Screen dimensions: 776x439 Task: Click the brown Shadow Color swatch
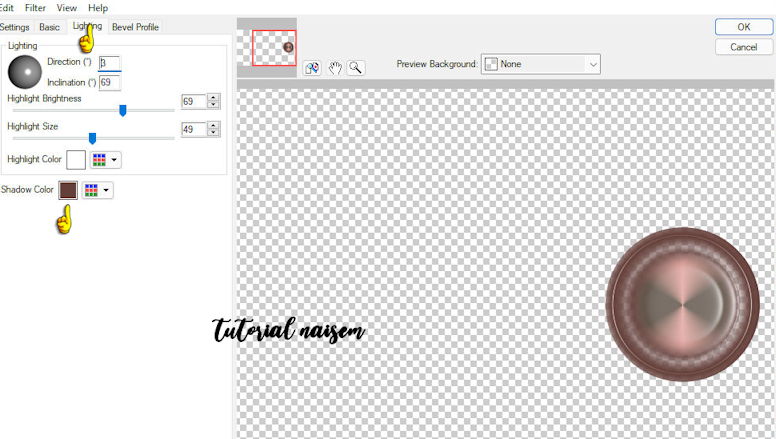click(x=68, y=190)
